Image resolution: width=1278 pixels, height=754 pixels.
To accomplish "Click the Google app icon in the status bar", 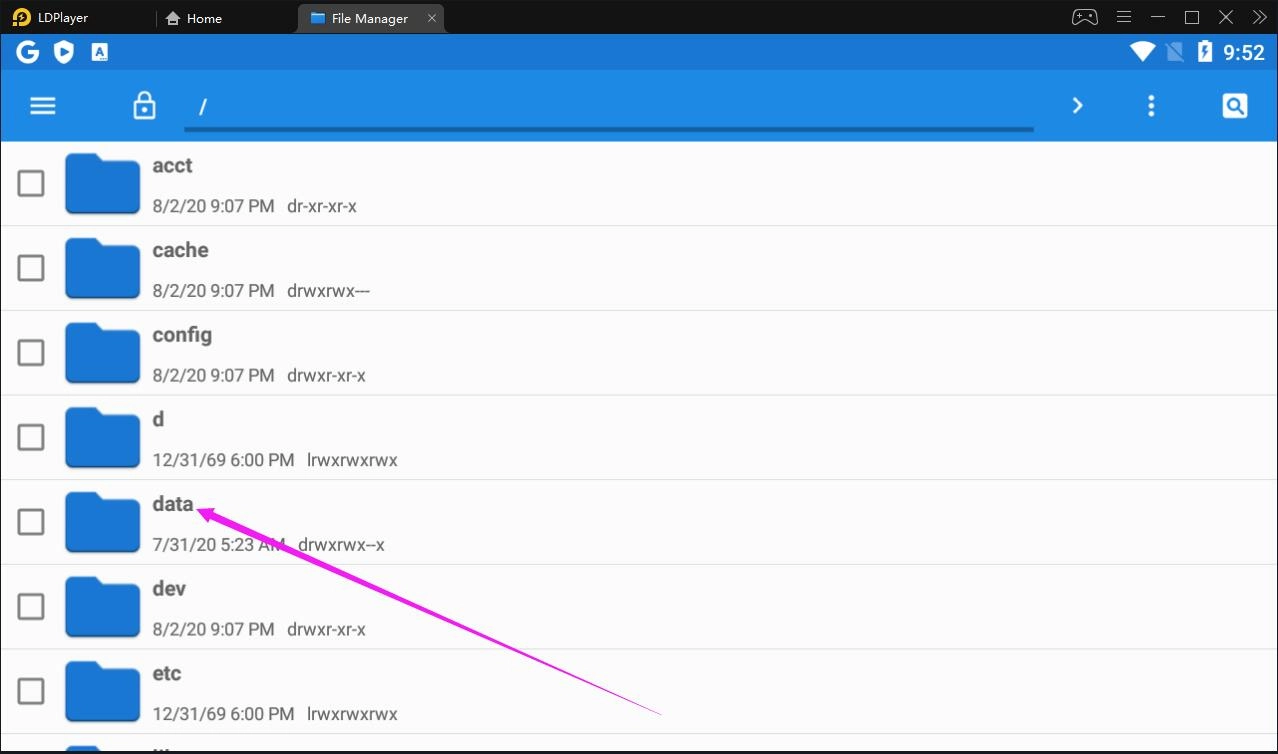I will (x=27, y=51).
